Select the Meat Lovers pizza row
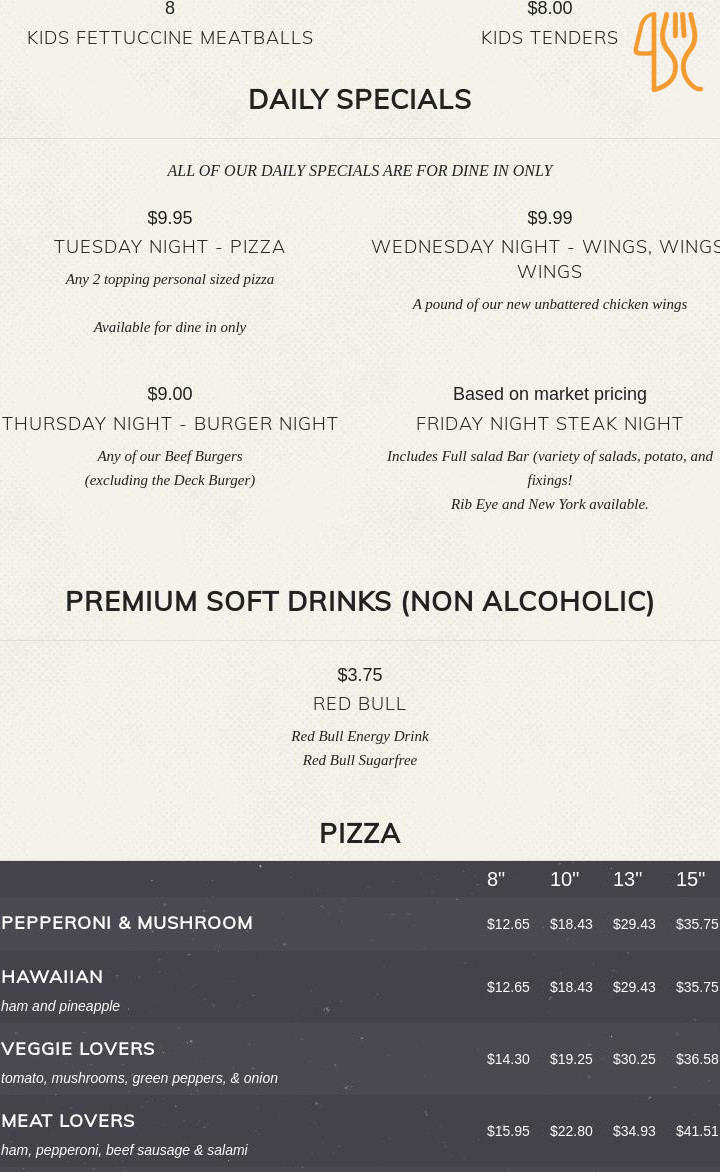The height and width of the screenshot is (1172, 720). coord(68,1121)
